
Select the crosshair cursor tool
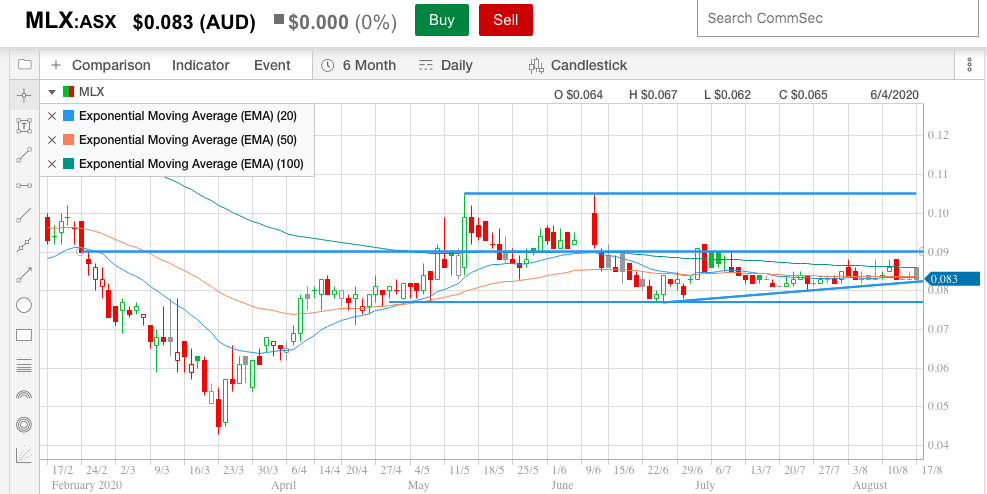coord(24,96)
